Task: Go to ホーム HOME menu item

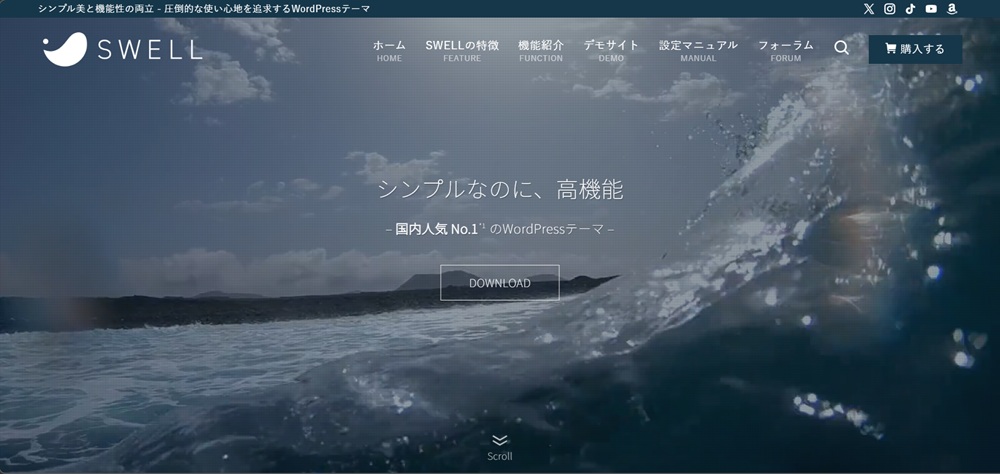Action: [x=389, y=50]
